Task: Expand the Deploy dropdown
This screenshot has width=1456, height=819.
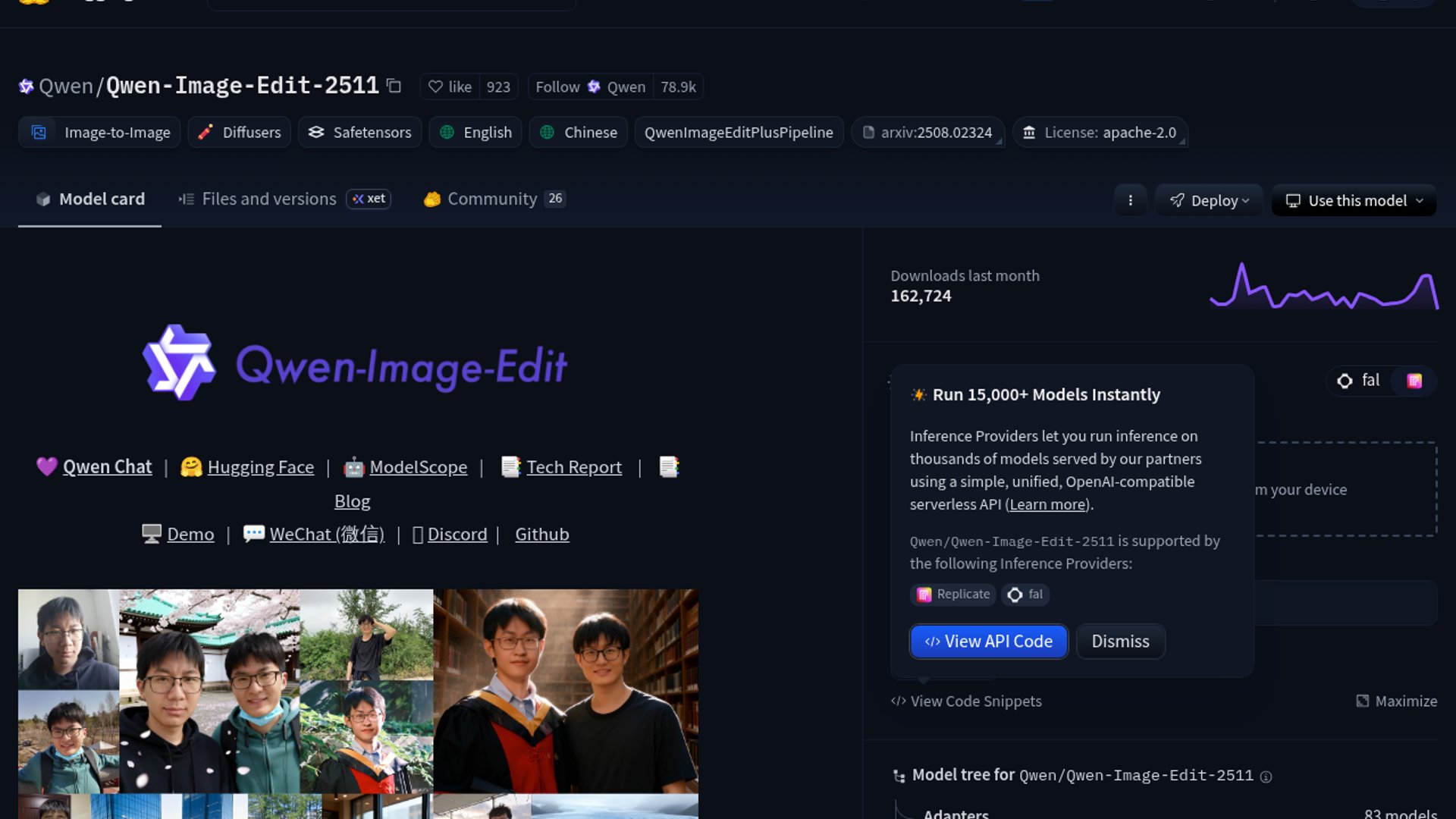Action: tap(1209, 200)
